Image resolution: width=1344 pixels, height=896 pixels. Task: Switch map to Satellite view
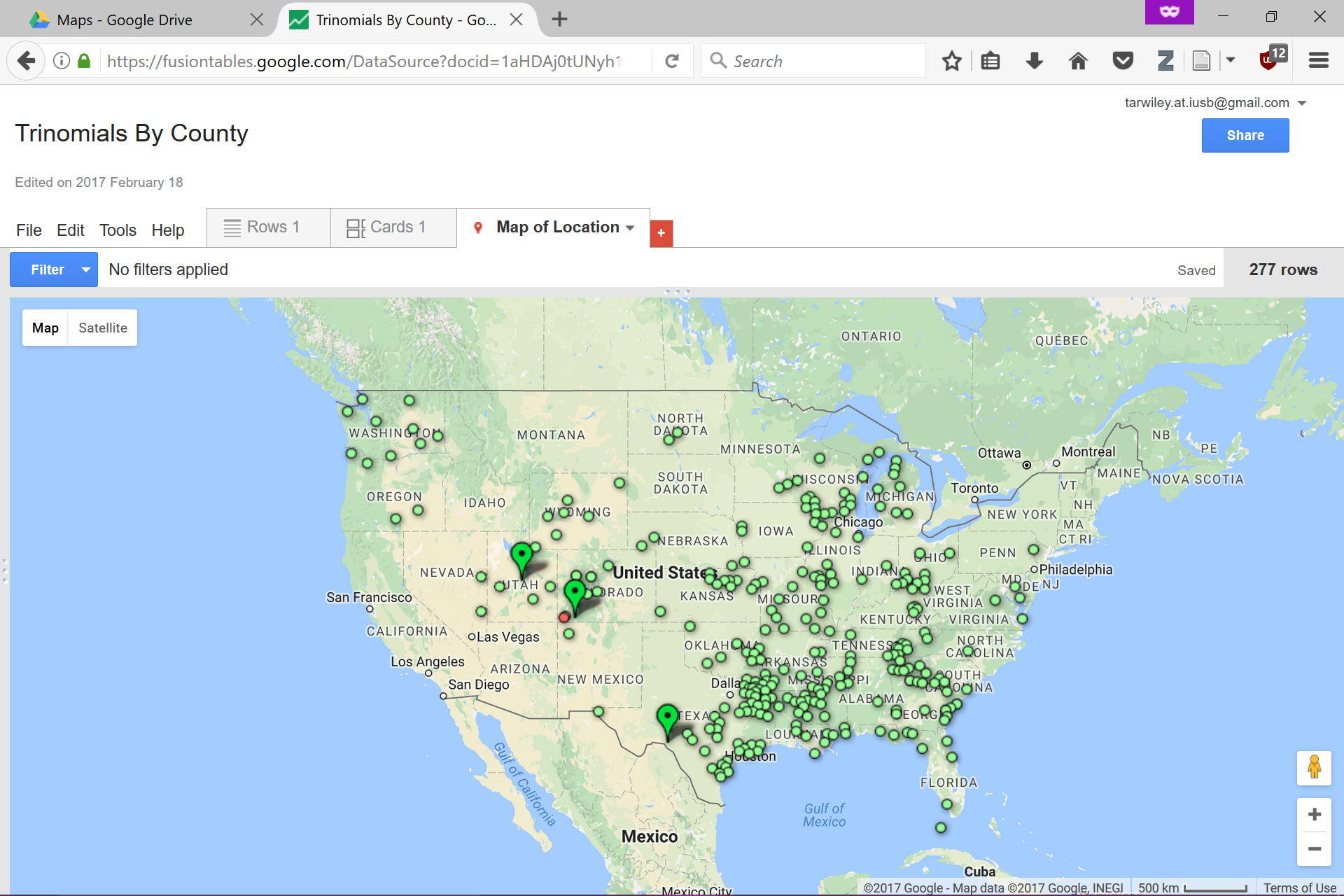(x=103, y=328)
